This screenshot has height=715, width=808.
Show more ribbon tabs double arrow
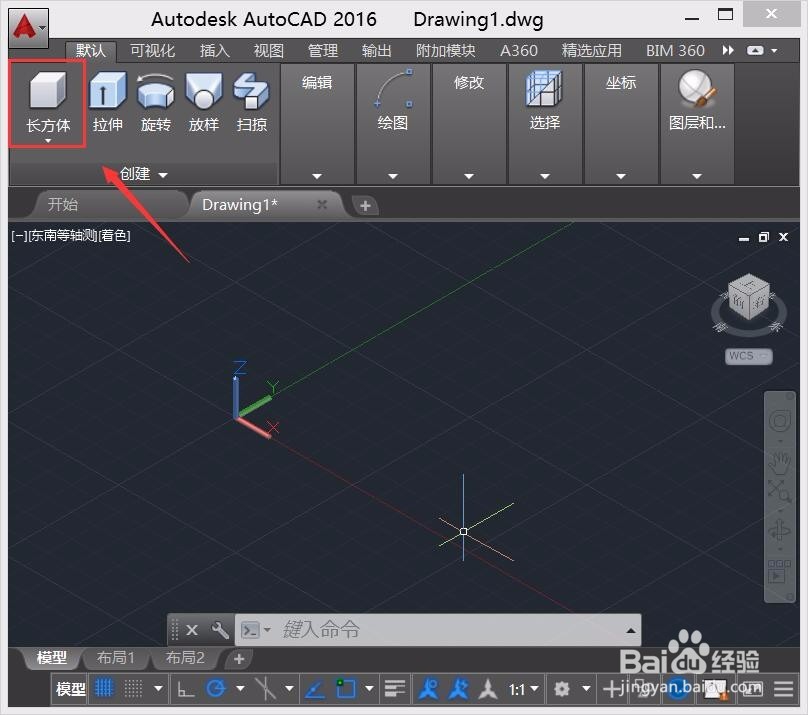pos(728,50)
